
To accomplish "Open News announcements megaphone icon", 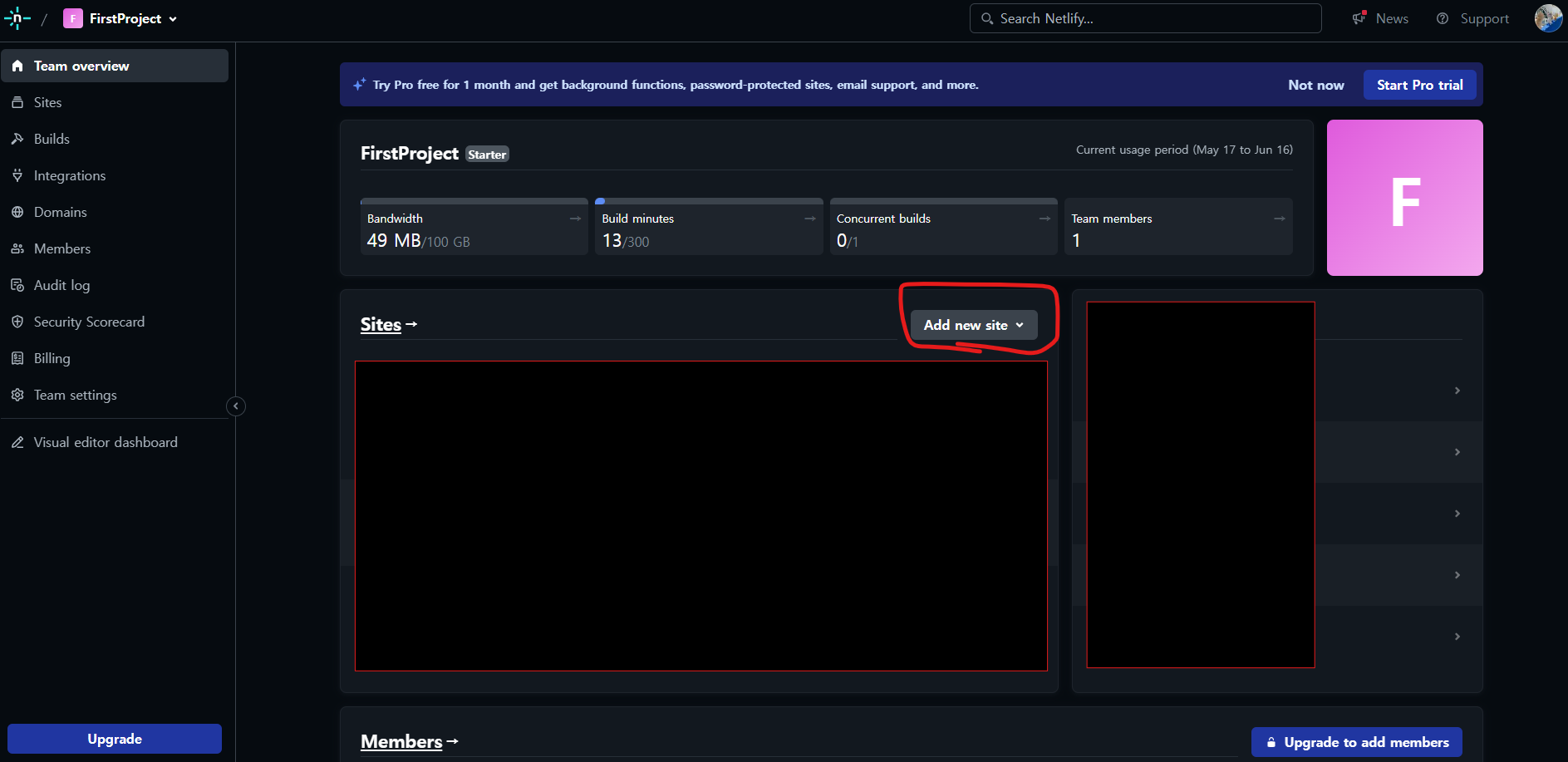I will pos(1359,18).
